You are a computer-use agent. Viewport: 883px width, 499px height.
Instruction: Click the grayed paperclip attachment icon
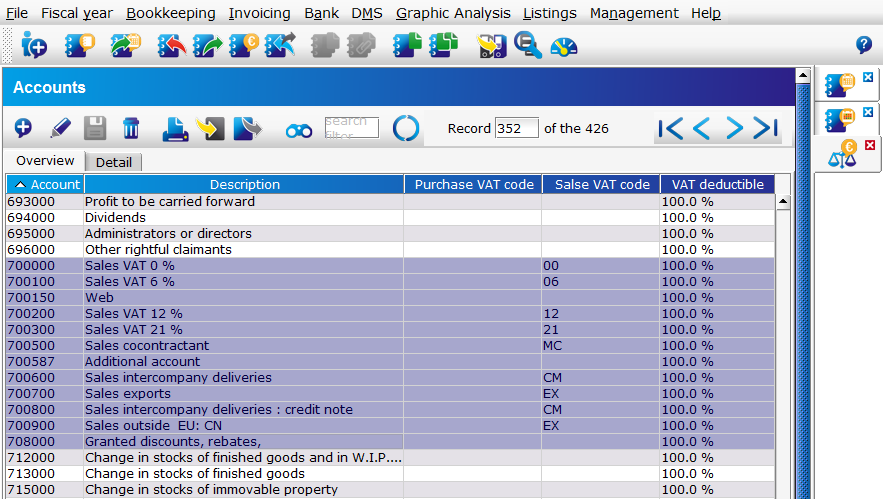click(361, 45)
